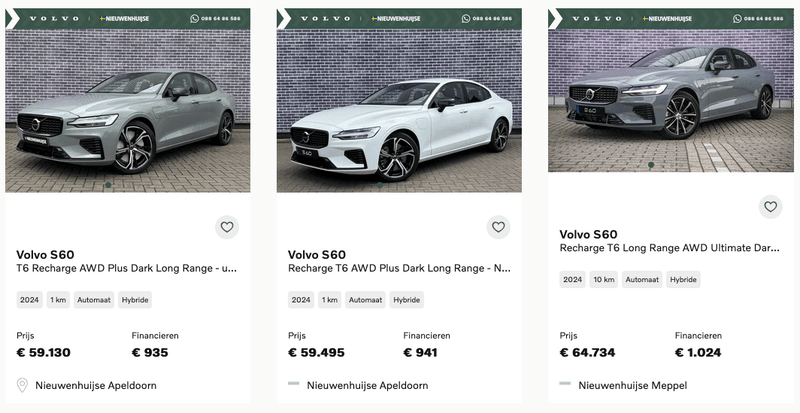Click Automaat tag on the third card

642,280
